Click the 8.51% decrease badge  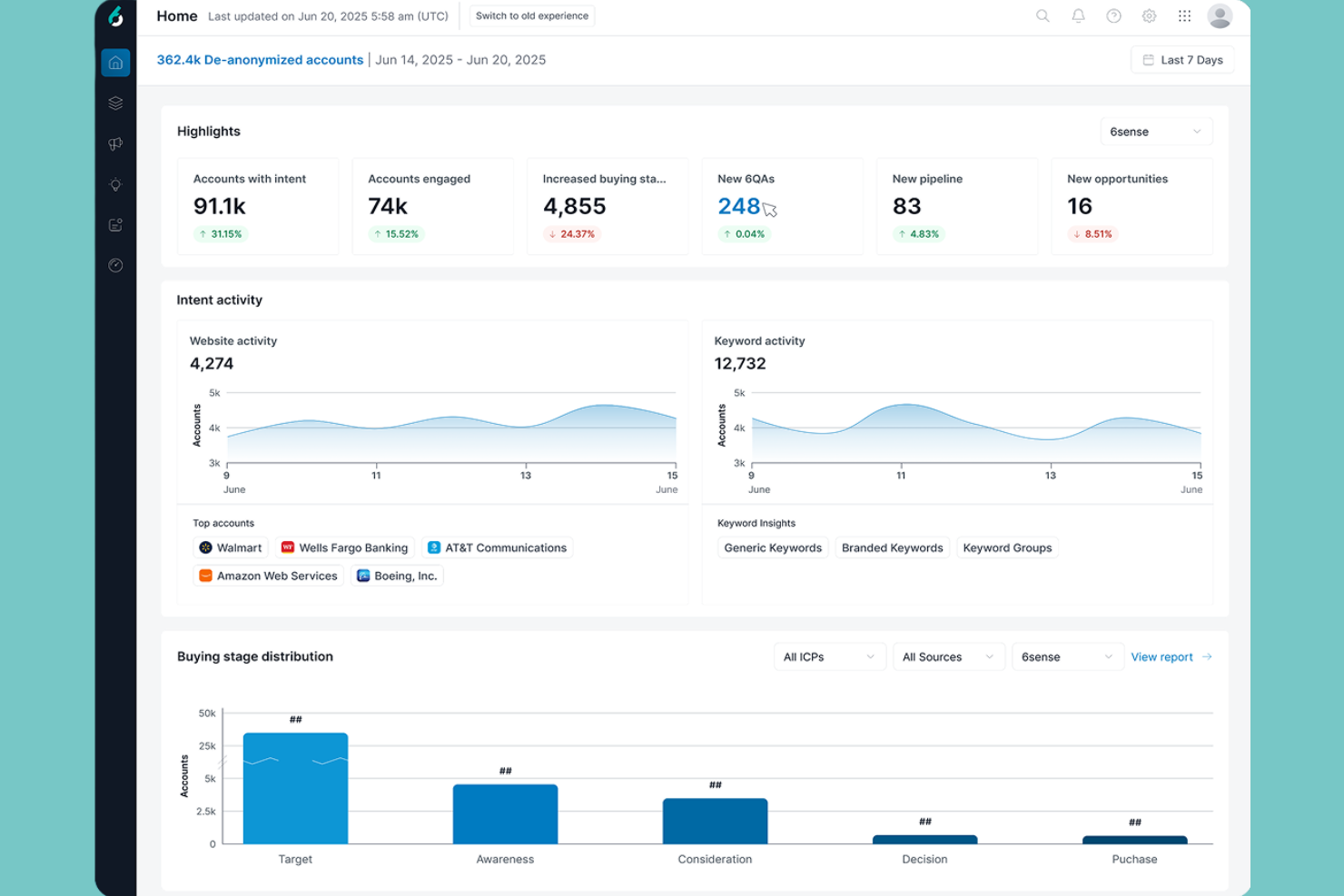point(1092,234)
